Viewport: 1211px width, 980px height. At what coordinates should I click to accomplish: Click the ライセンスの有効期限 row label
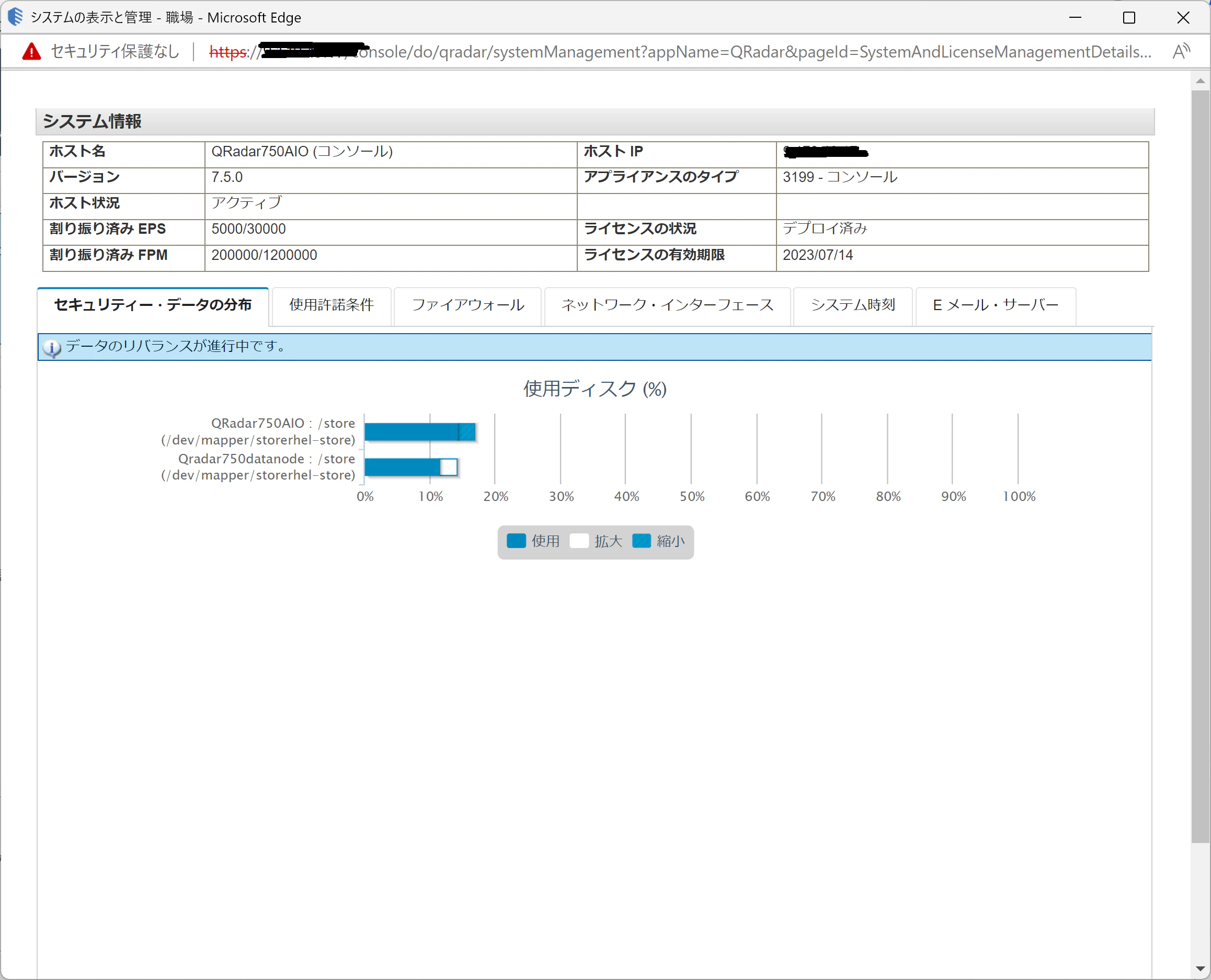click(654, 255)
